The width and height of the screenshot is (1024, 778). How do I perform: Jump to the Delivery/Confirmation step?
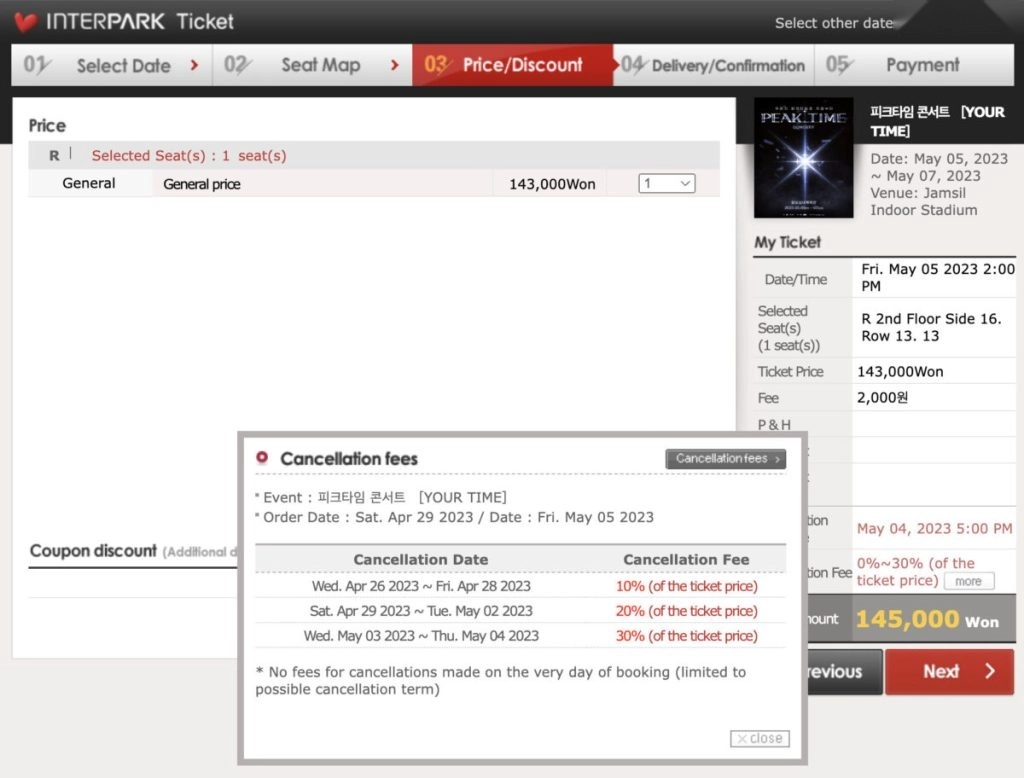pos(714,66)
